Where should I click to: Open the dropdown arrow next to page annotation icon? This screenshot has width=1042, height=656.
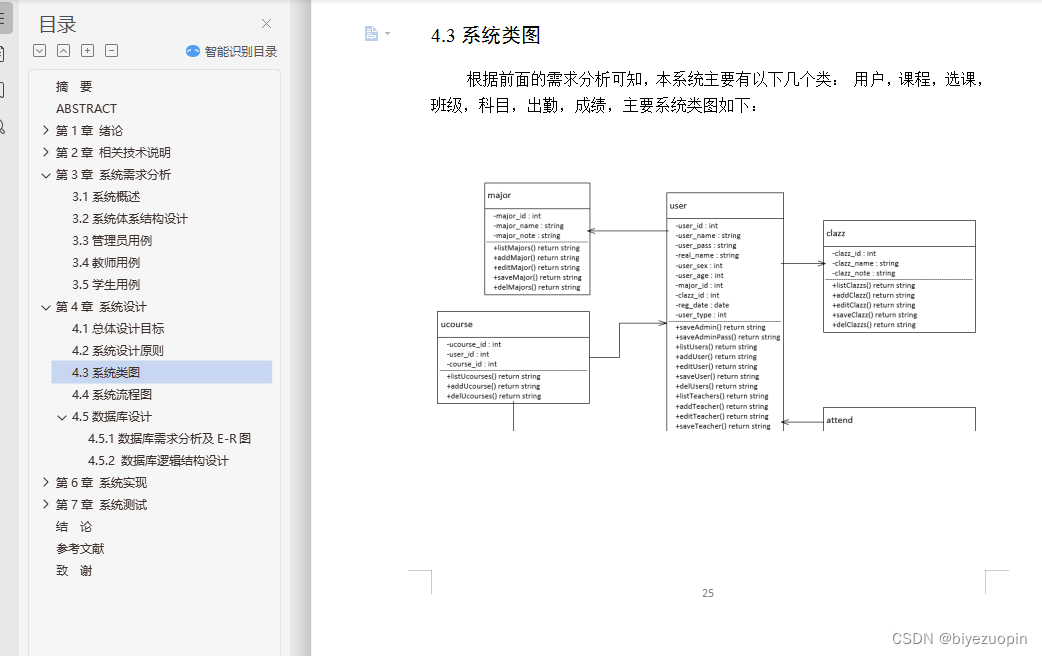[x=385, y=31]
